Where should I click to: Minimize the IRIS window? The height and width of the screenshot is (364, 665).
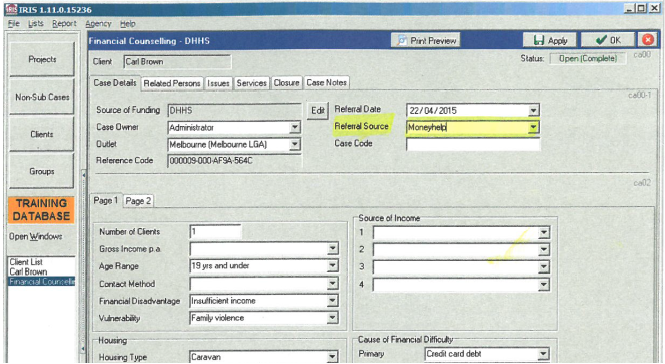tap(629, 8)
